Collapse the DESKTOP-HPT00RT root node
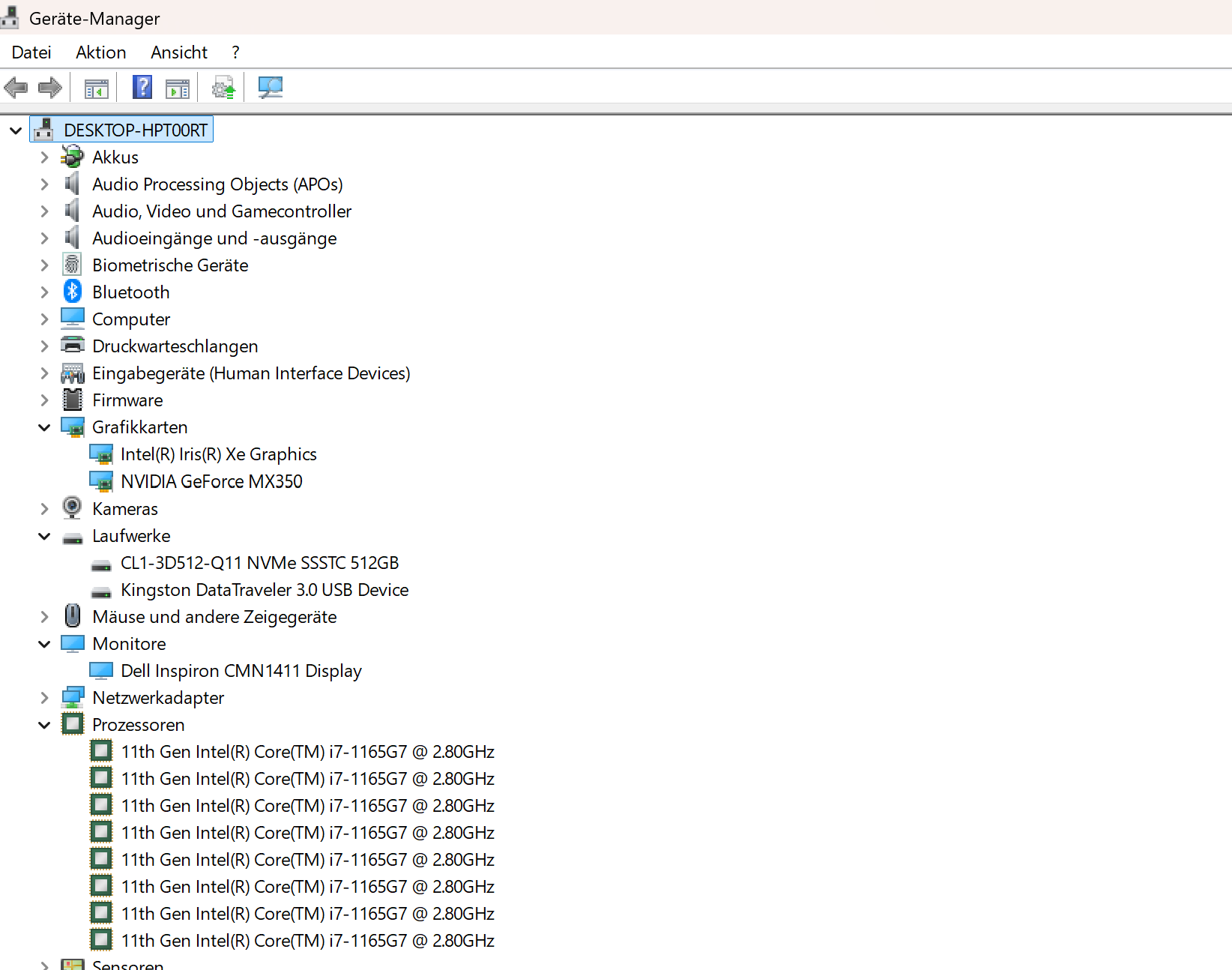1232x970 pixels. 16,130
